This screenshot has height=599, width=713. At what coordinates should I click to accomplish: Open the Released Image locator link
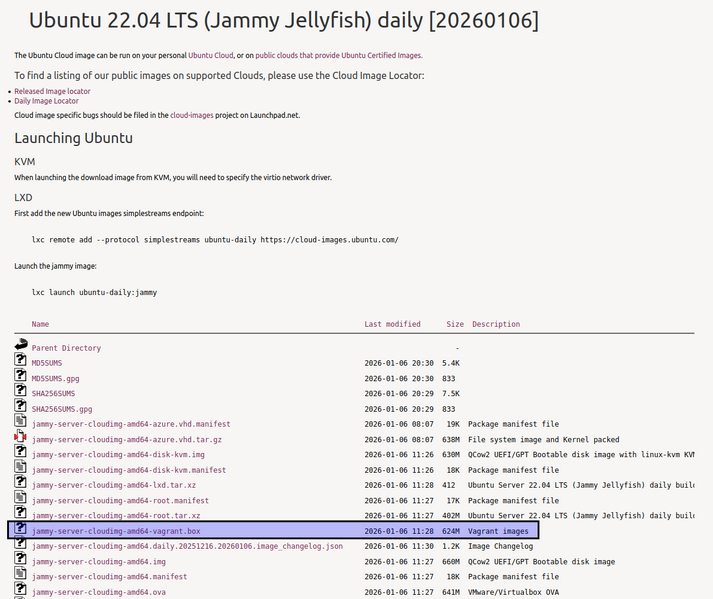(52, 91)
